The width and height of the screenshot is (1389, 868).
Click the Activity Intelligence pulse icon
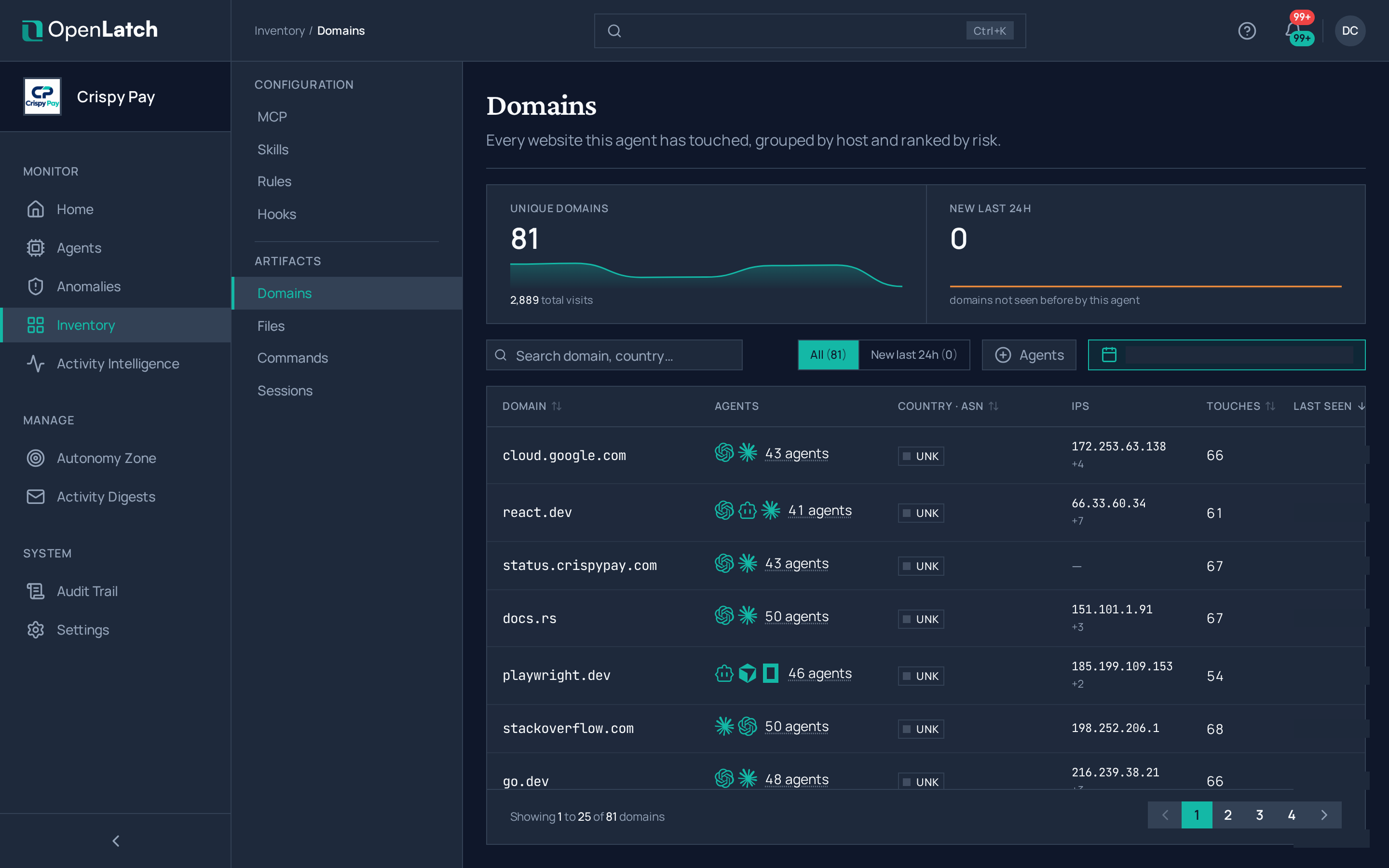click(x=36, y=364)
